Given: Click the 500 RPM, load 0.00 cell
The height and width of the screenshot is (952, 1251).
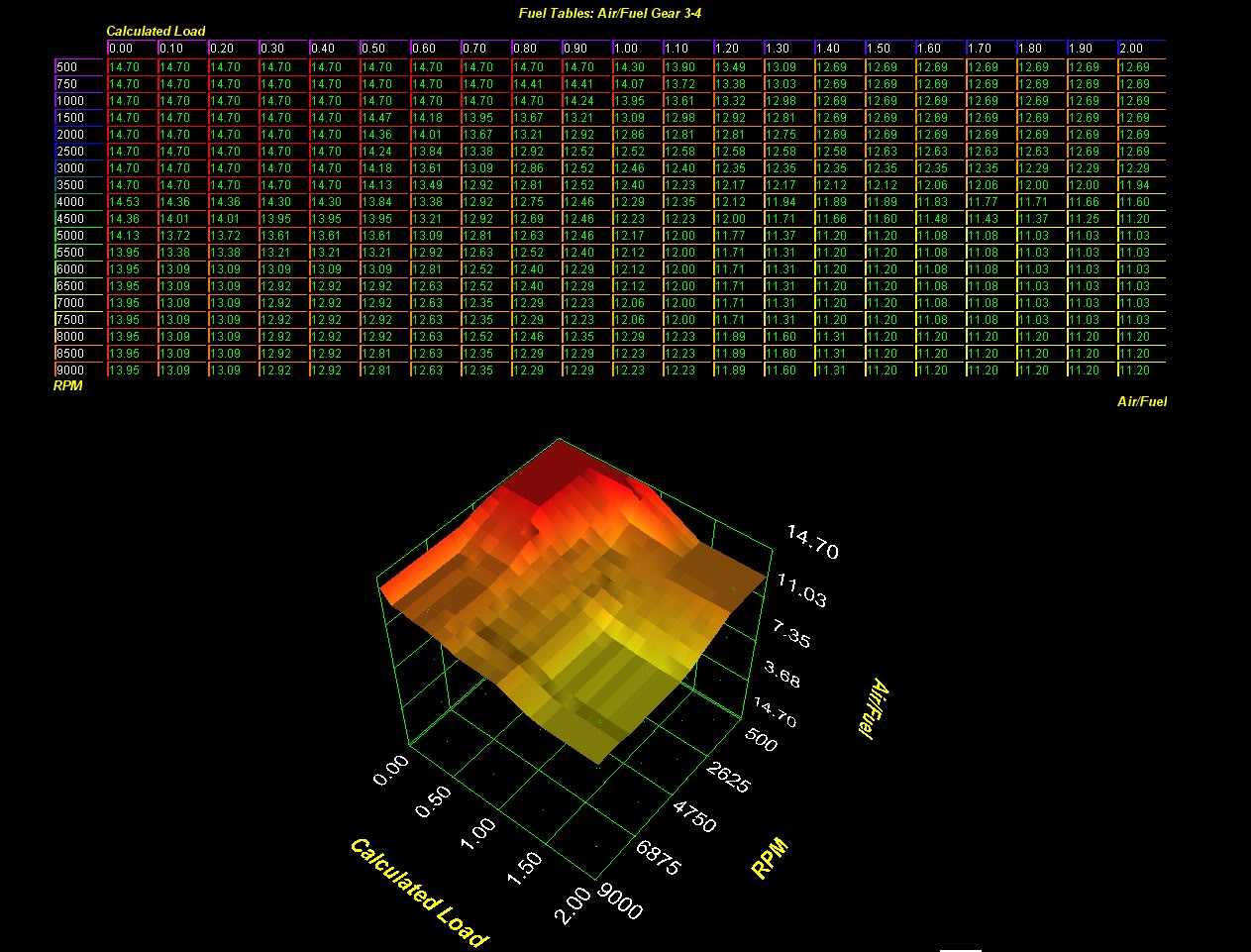Looking at the screenshot, I should [x=132, y=67].
